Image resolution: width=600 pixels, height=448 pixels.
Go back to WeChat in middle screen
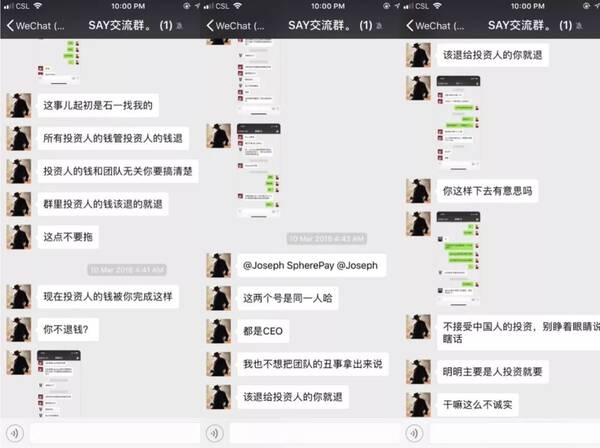(x=235, y=26)
